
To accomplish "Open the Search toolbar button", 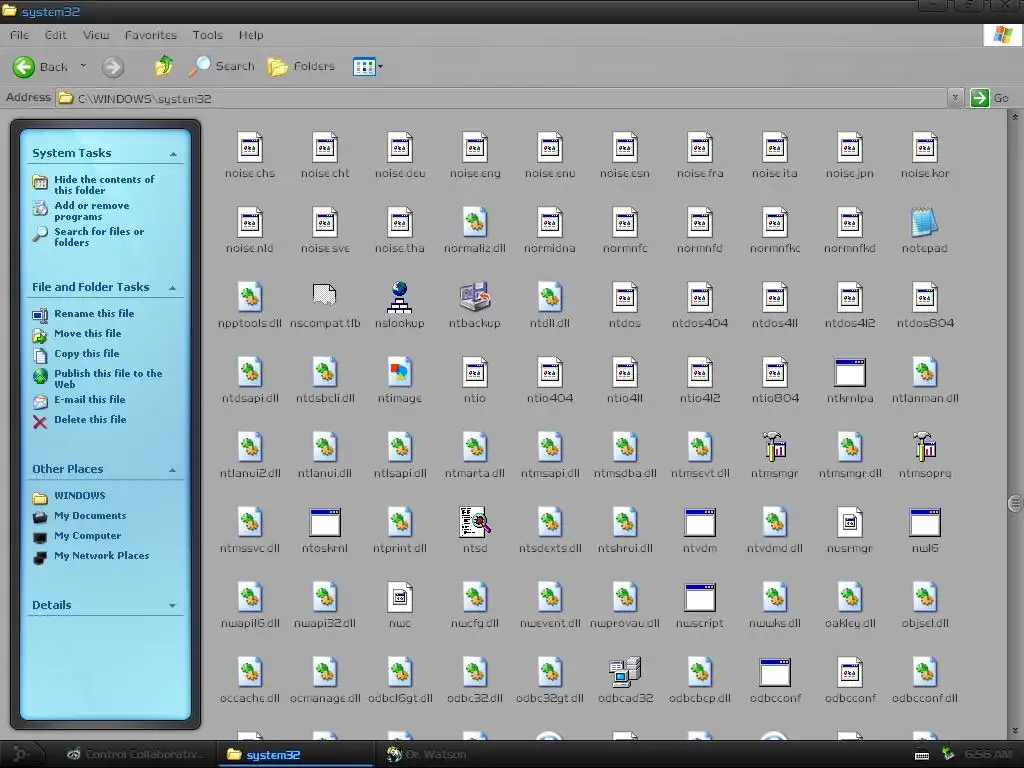I will (222, 66).
